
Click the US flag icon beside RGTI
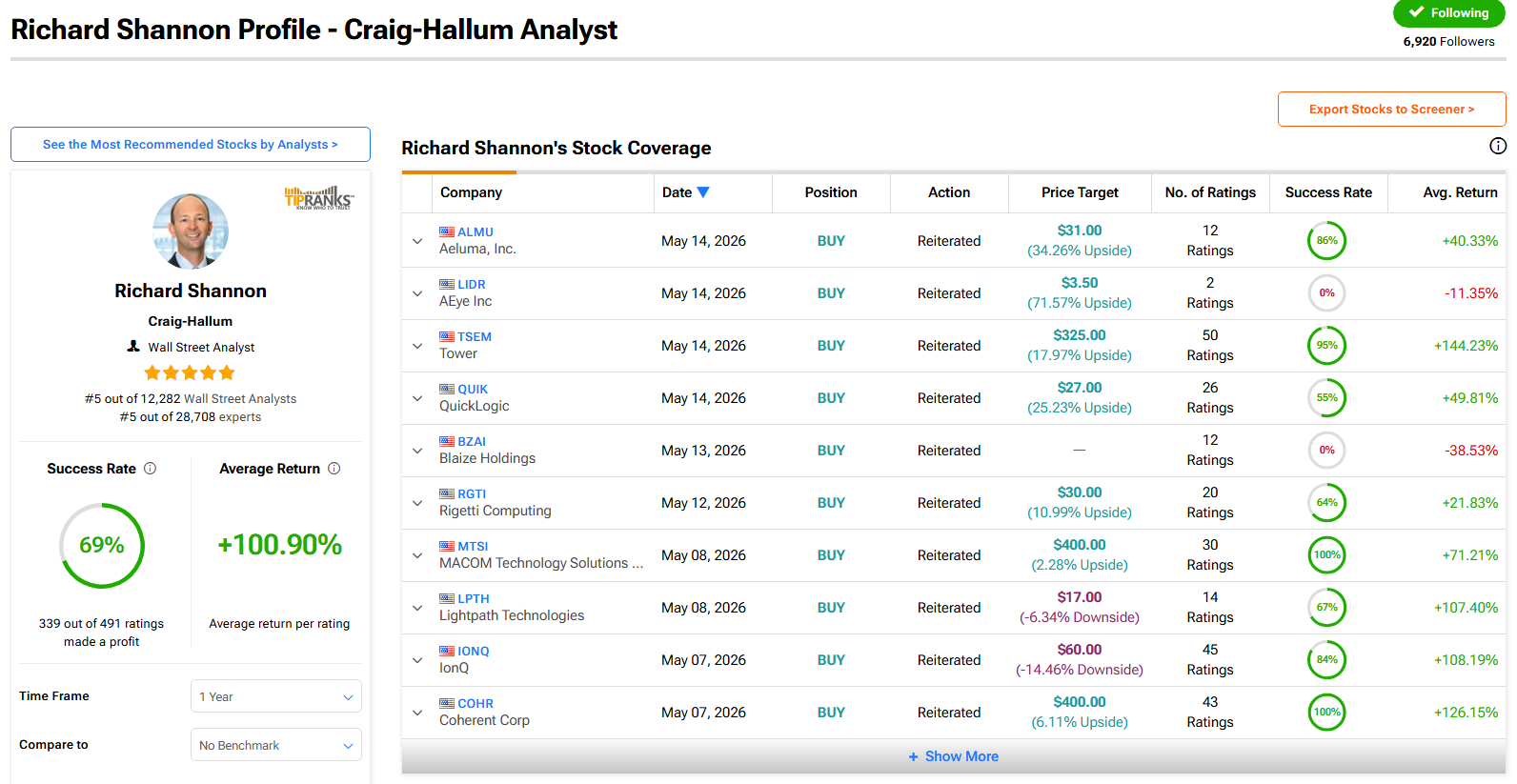pos(447,493)
